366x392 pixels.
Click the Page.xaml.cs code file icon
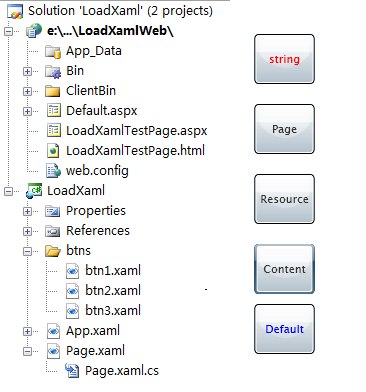(x=72, y=371)
